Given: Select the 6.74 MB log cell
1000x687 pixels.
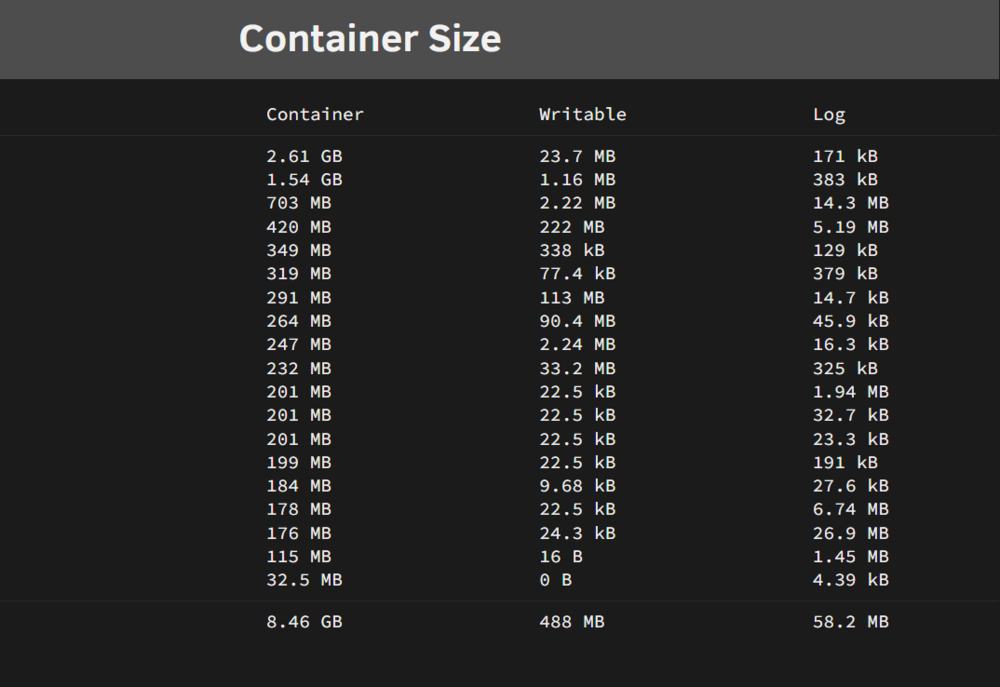Looking at the screenshot, I should pyautogui.click(x=850, y=509).
